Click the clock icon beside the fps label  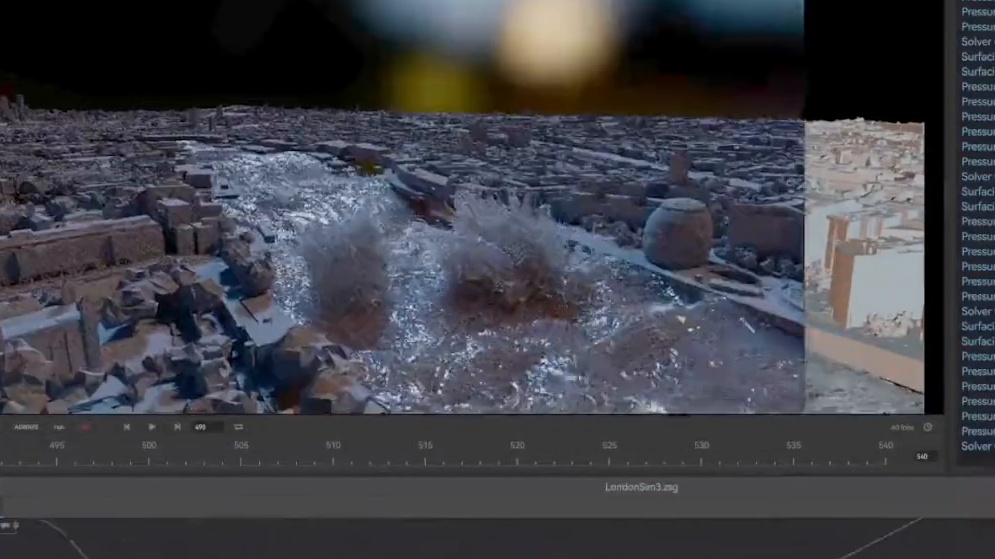[x=927, y=427]
